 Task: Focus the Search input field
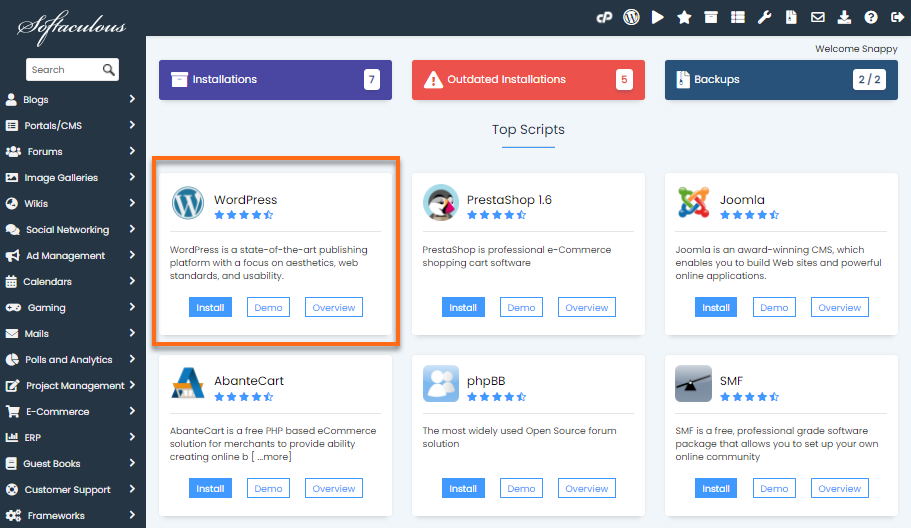[x=64, y=70]
